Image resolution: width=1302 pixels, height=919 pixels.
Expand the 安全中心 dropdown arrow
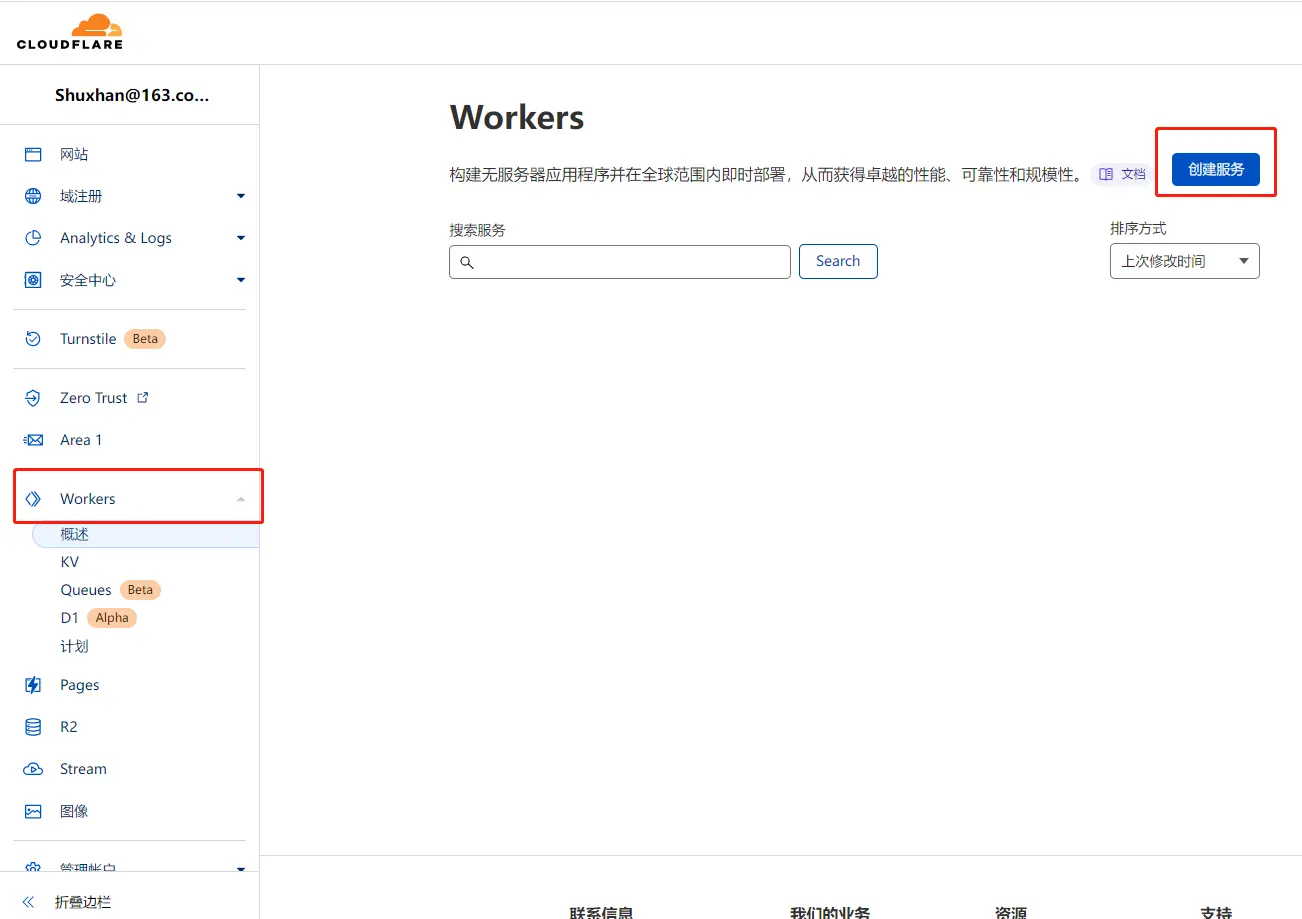[241, 280]
